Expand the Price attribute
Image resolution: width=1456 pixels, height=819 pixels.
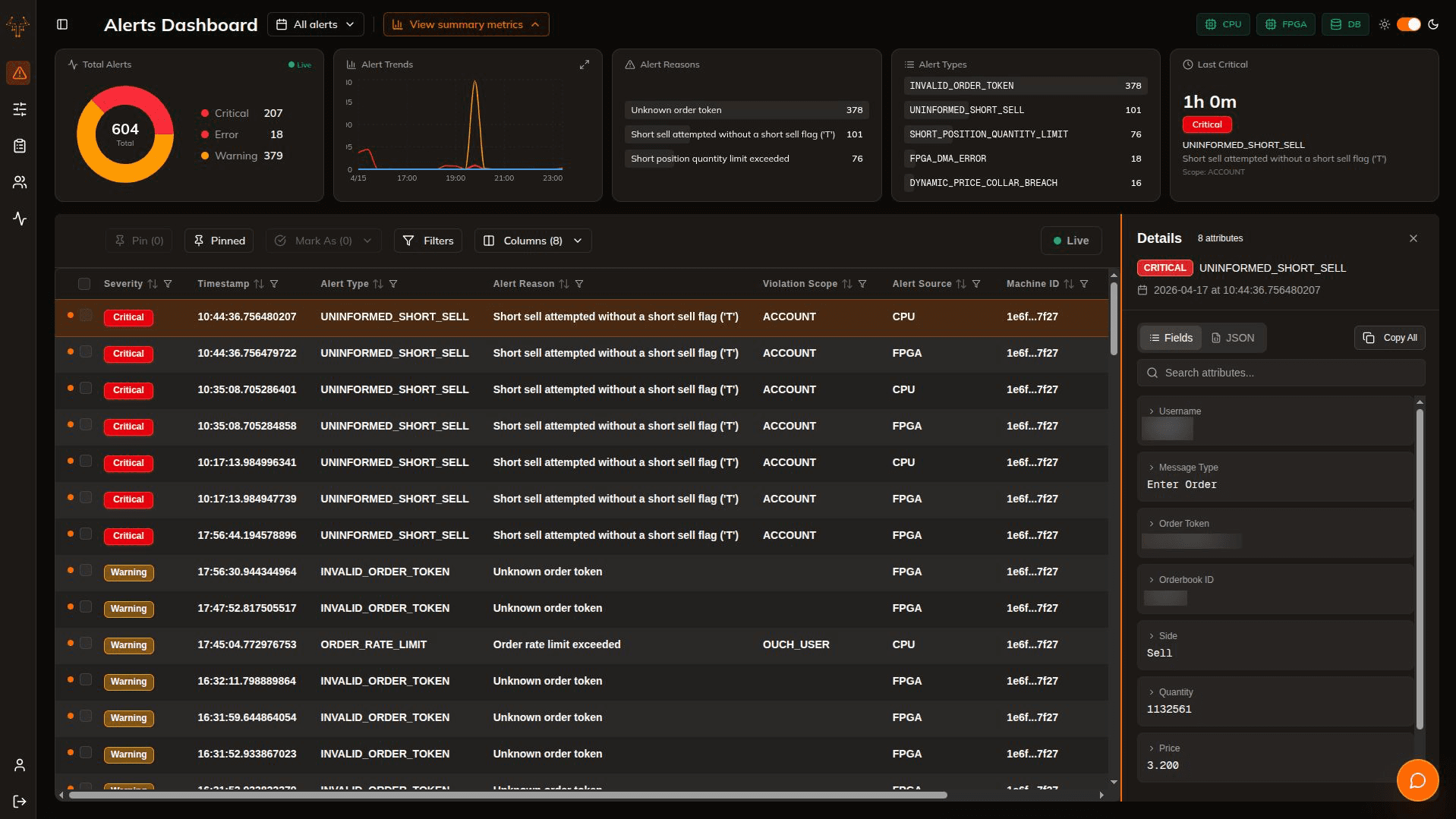click(1151, 748)
